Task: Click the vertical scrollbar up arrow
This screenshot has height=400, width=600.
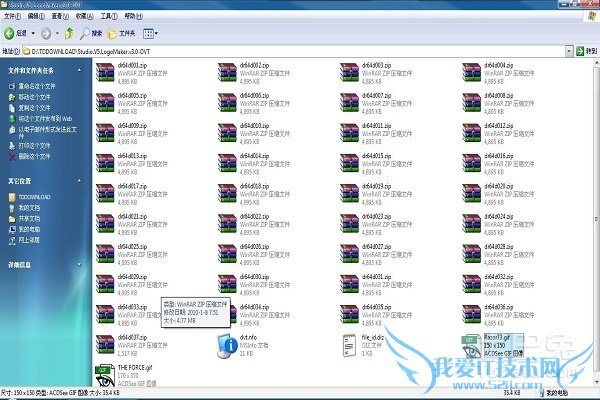Action: (597, 64)
